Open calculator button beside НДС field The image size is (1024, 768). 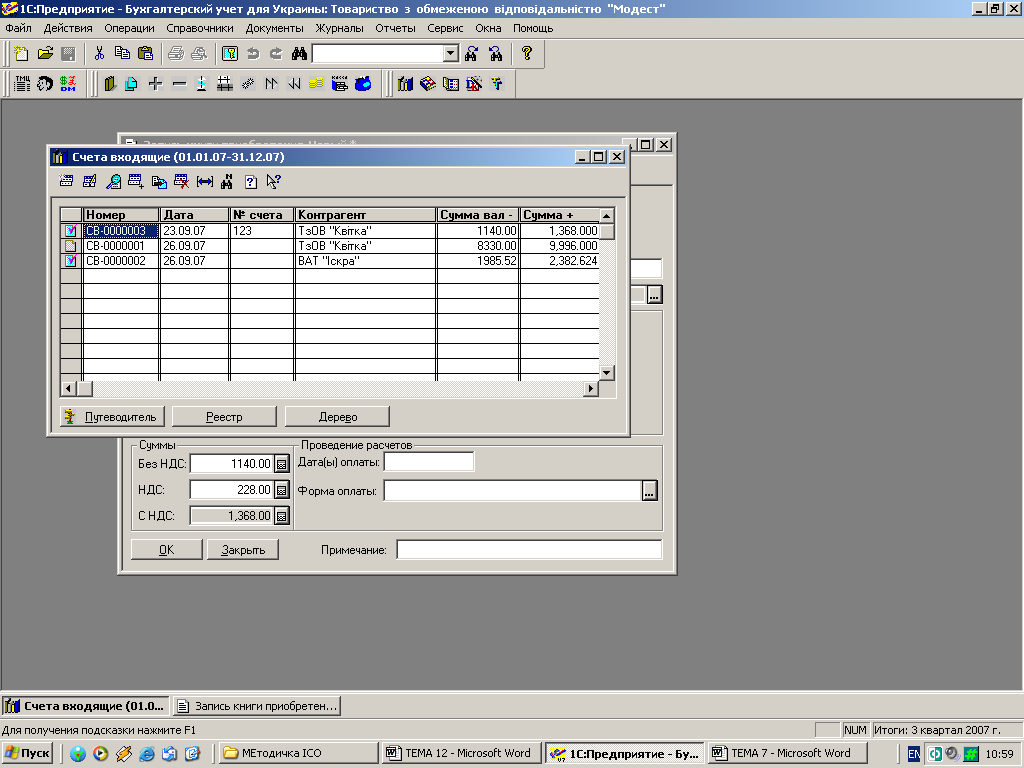281,490
